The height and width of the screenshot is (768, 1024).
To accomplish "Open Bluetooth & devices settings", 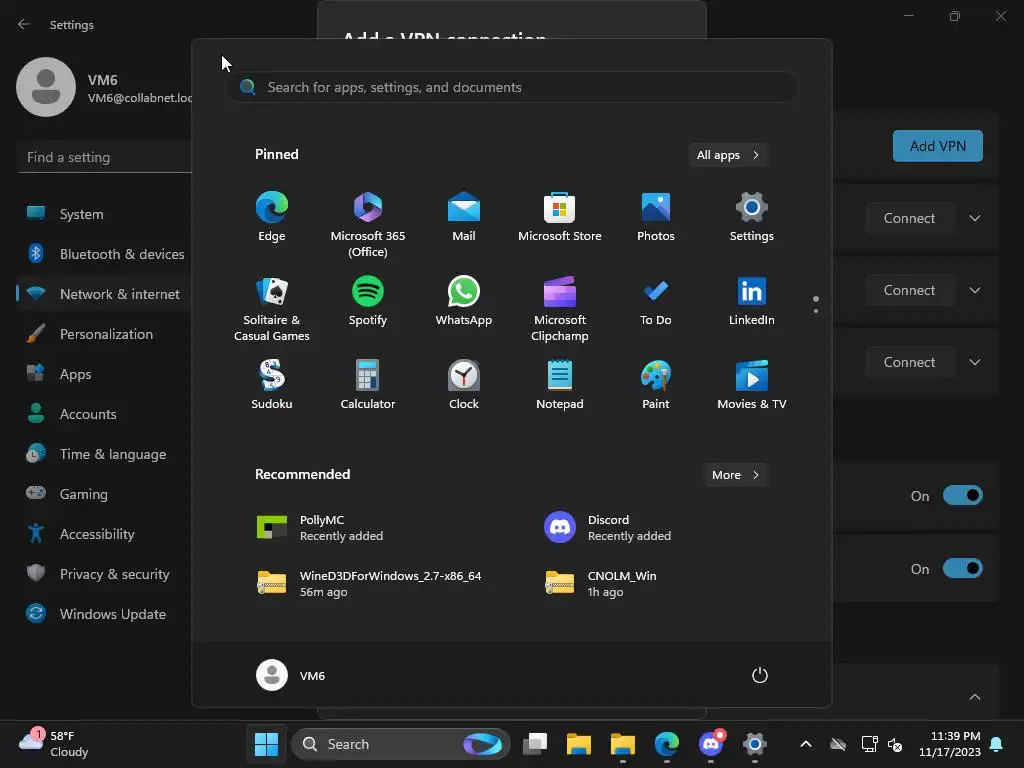I will pyautogui.click(x=104, y=254).
